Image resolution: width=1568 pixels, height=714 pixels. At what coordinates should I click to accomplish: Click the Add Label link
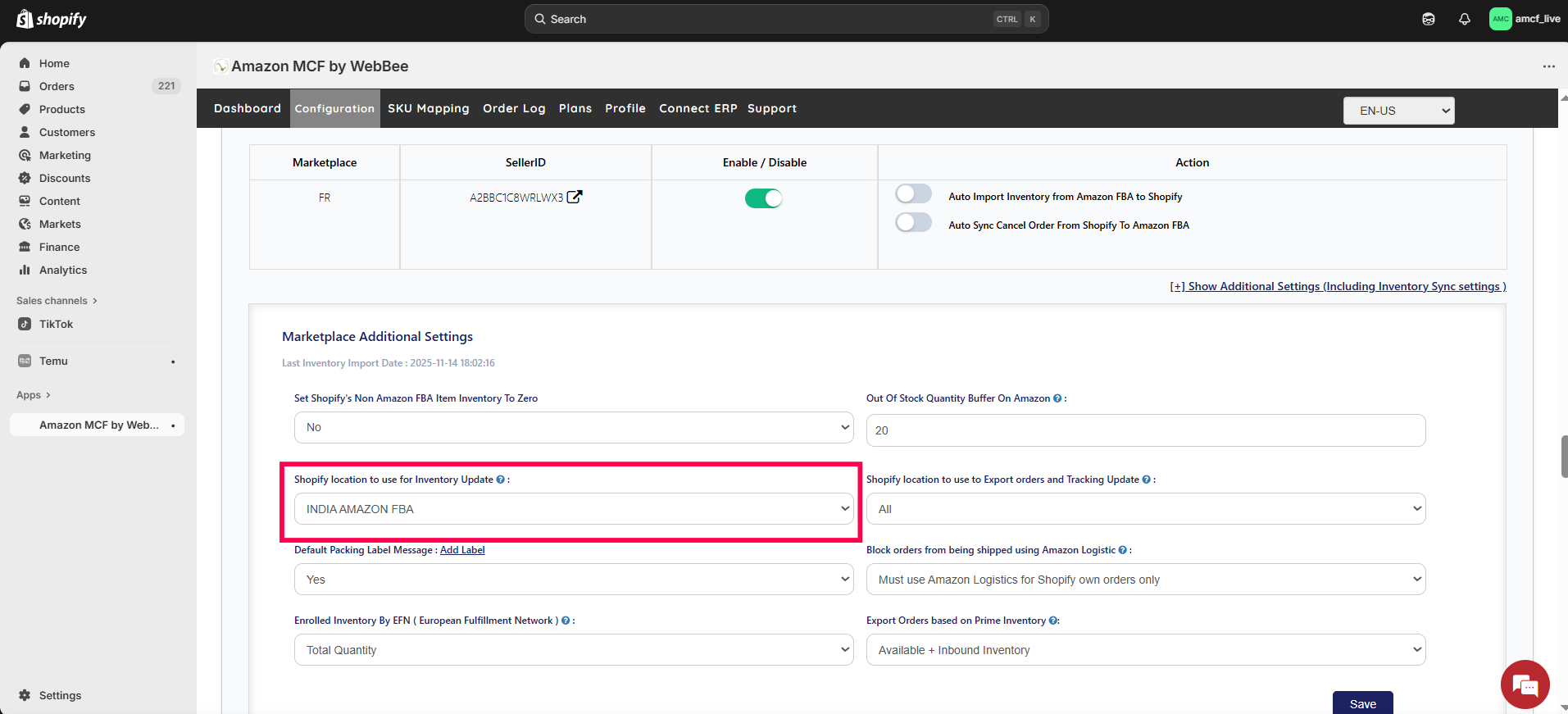(462, 550)
